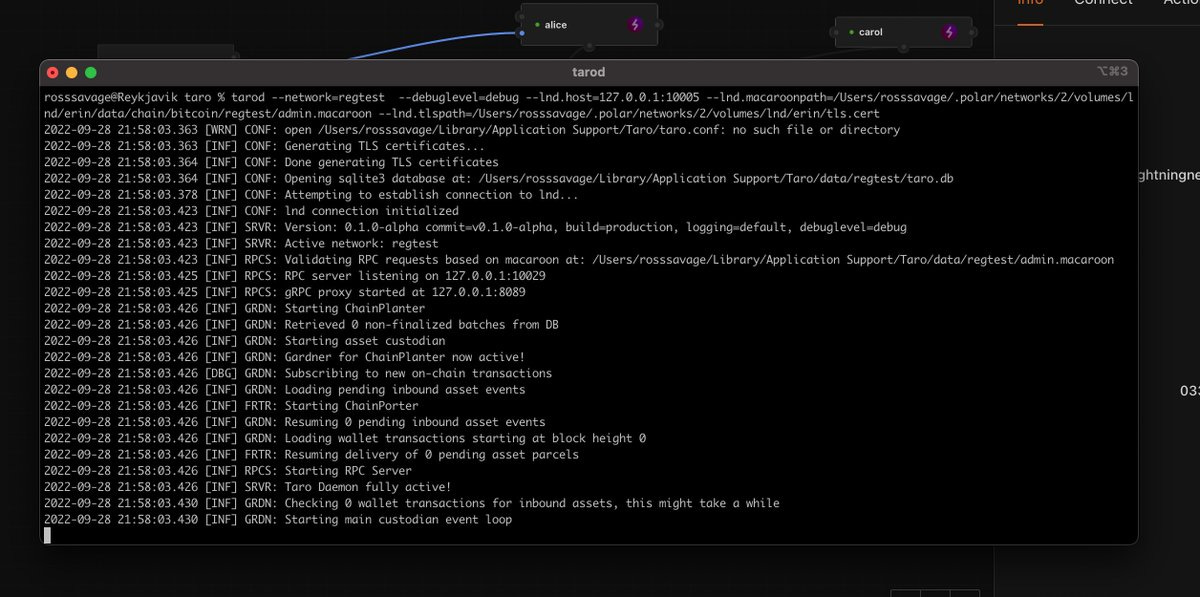Click the ⌥⌘3 shortcut label in title bar
This screenshot has width=1200, height=597.
tap(1112, 72)
